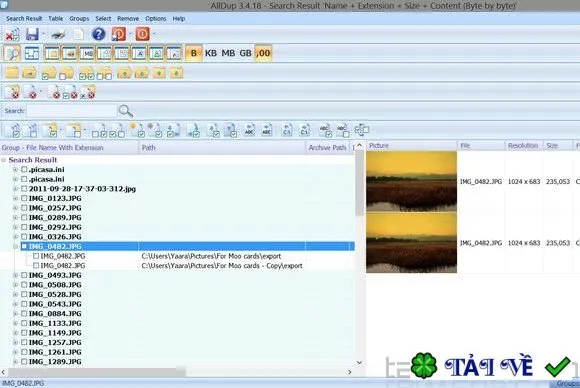
Task: Click the vertical scrollbar thumb of the results list
Action: [359, 183]
